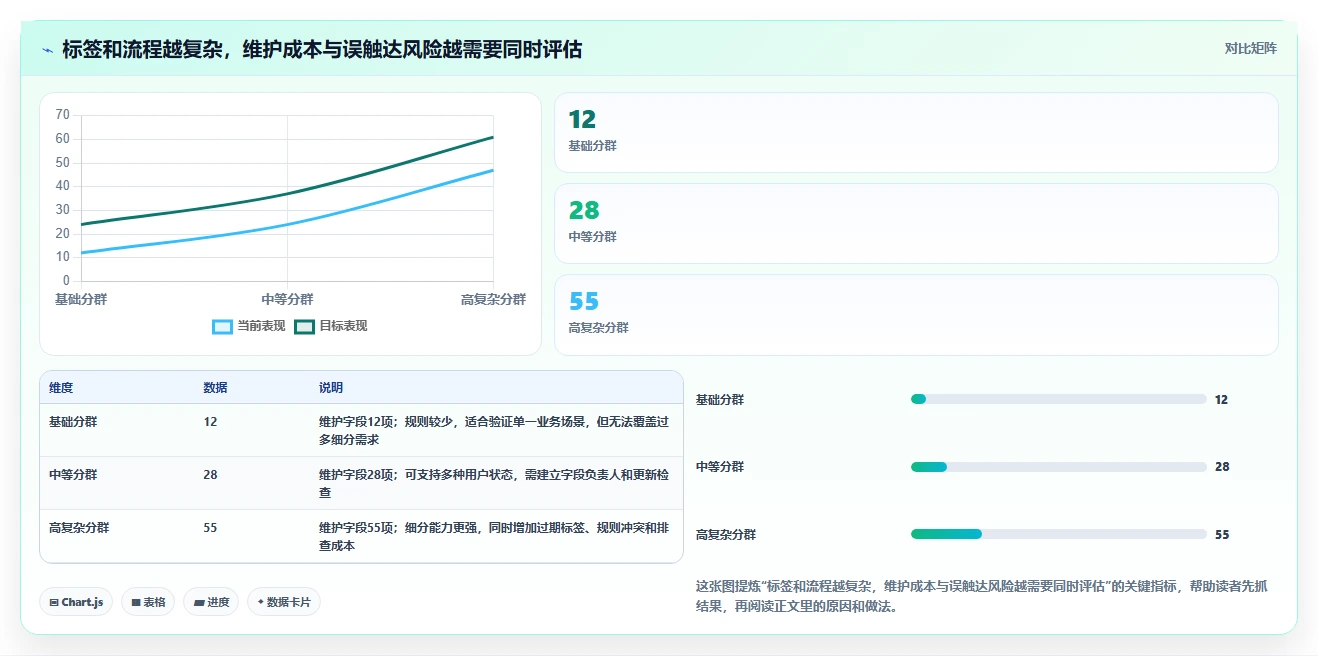1318x656 pixels.
Task: Click the 数据 column header
Action: pyautogui.click(x=215, y=388)
